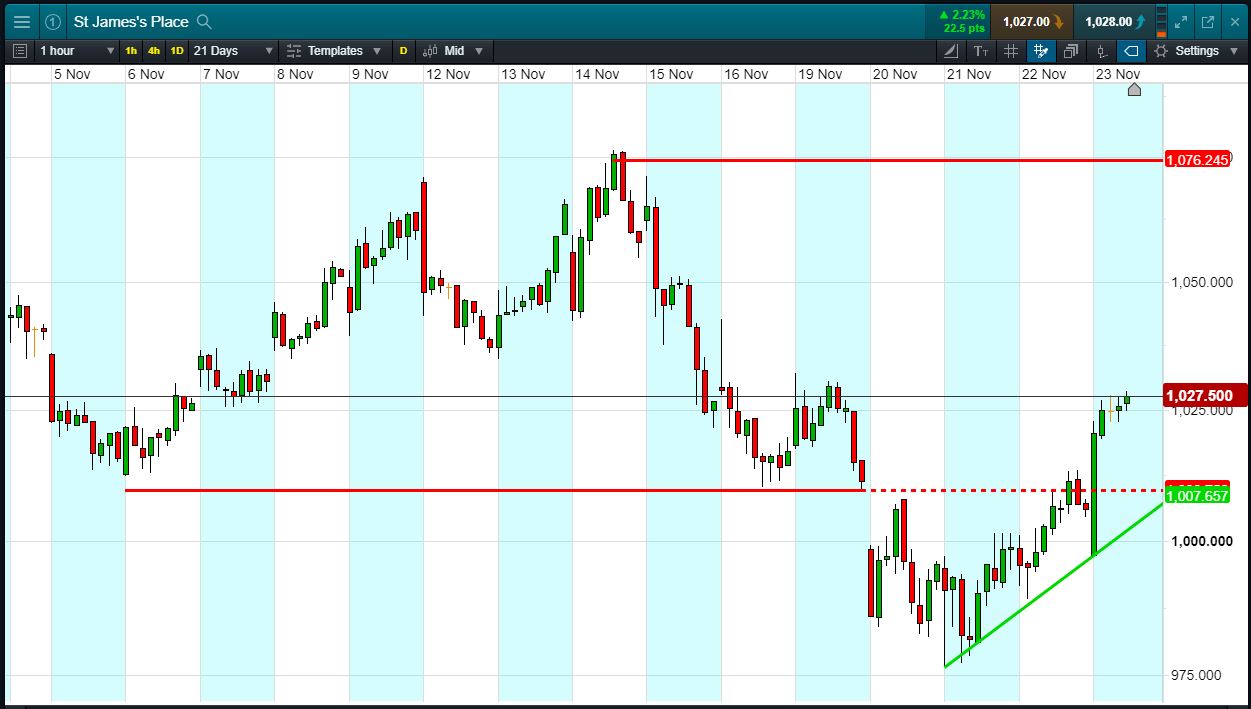Select the green 1,007.657 trendline label
Viewport: 1251px width, 709px height.
pos(1197,496)
